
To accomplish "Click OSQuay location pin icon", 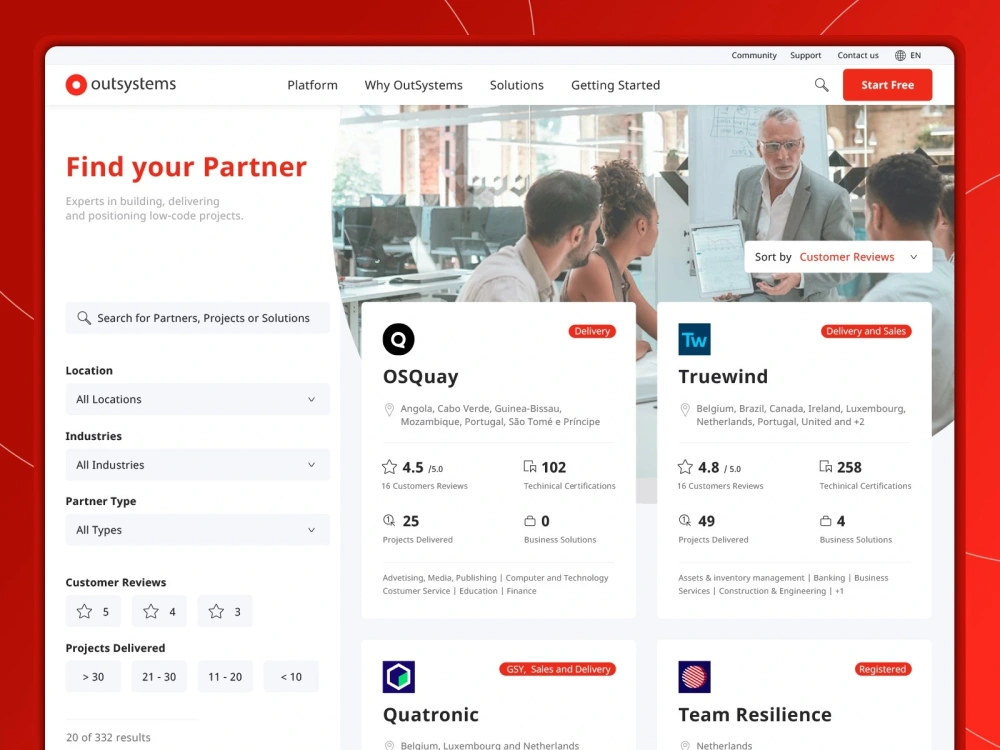I will click(x=389, y=409).
